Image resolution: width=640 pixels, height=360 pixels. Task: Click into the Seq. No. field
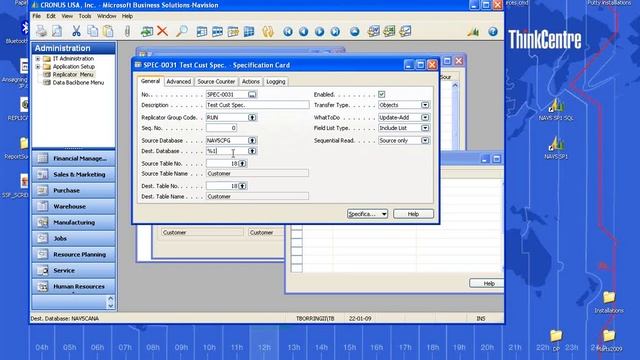point(221,128)
